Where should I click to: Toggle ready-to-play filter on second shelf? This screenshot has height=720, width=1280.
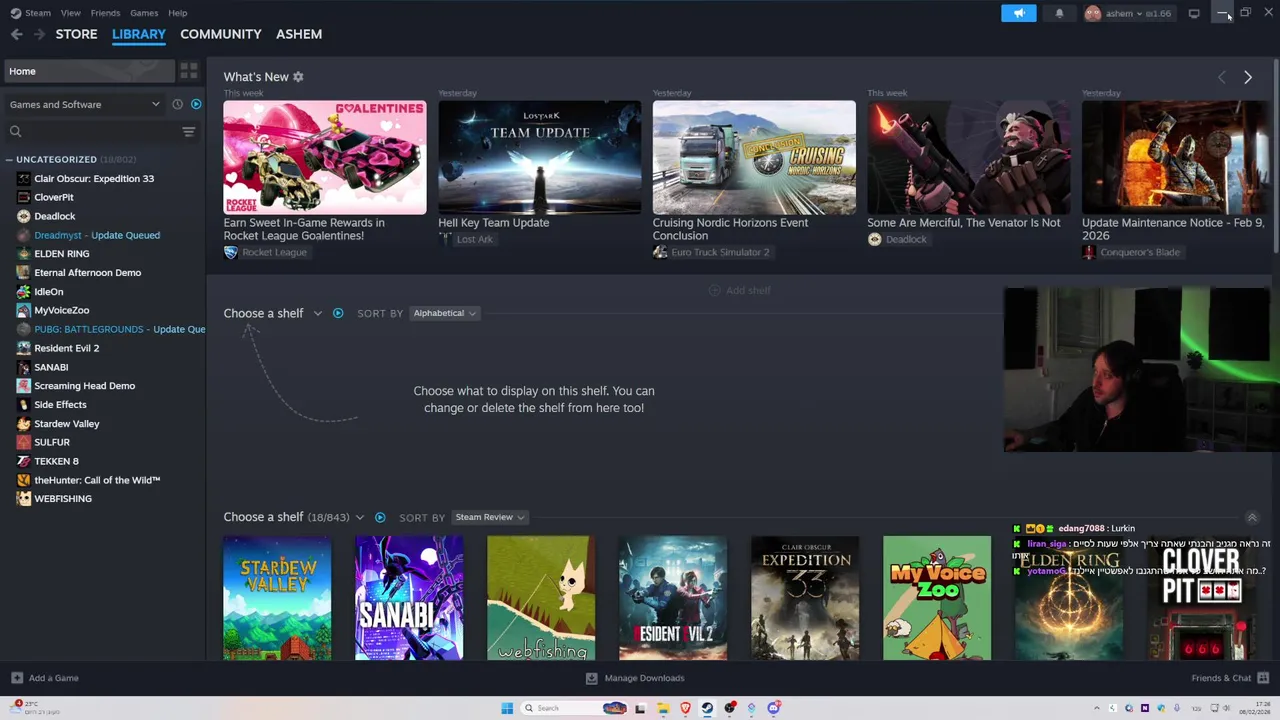click(x=380, y=517)
